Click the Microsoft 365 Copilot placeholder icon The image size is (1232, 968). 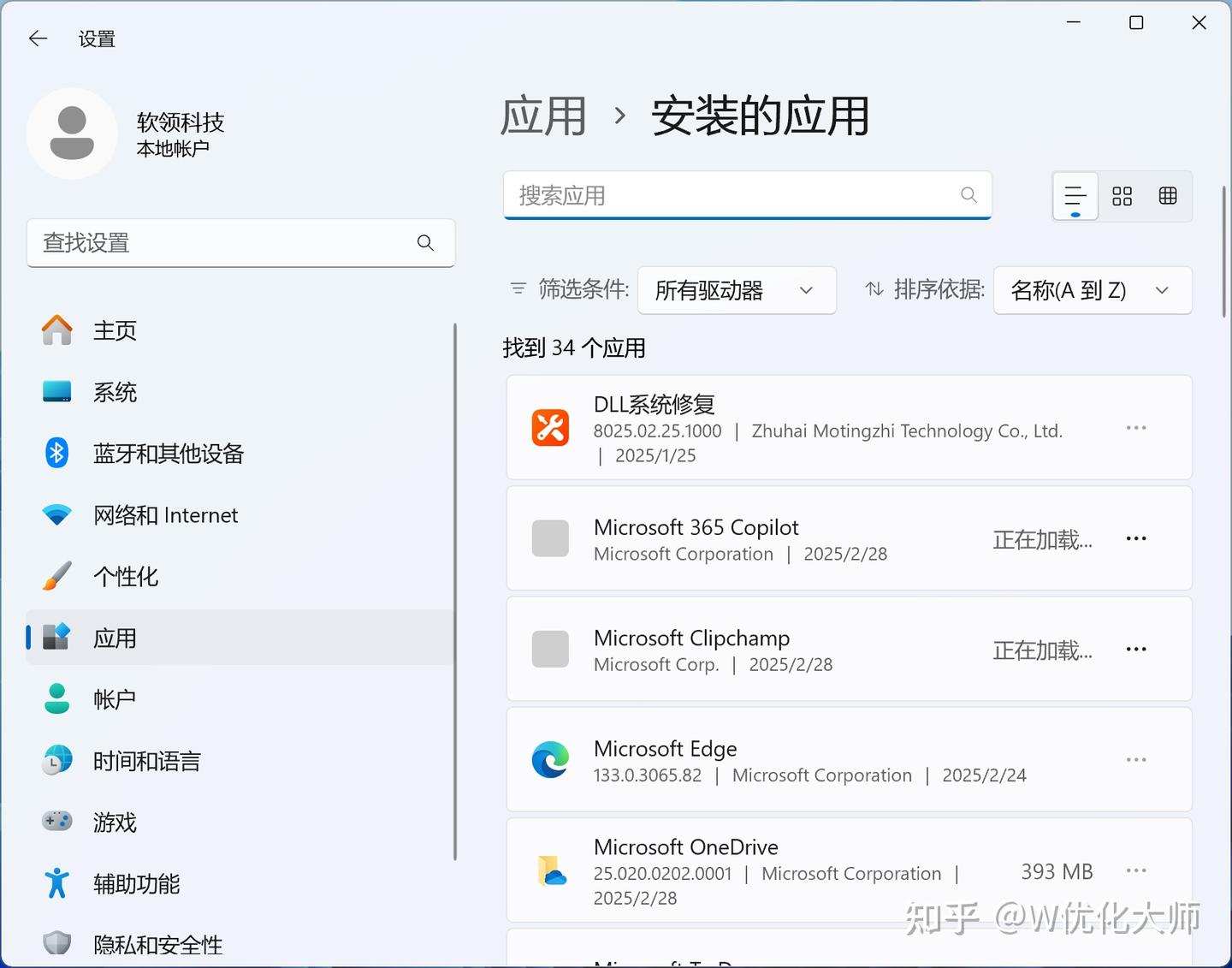[550, 538]
